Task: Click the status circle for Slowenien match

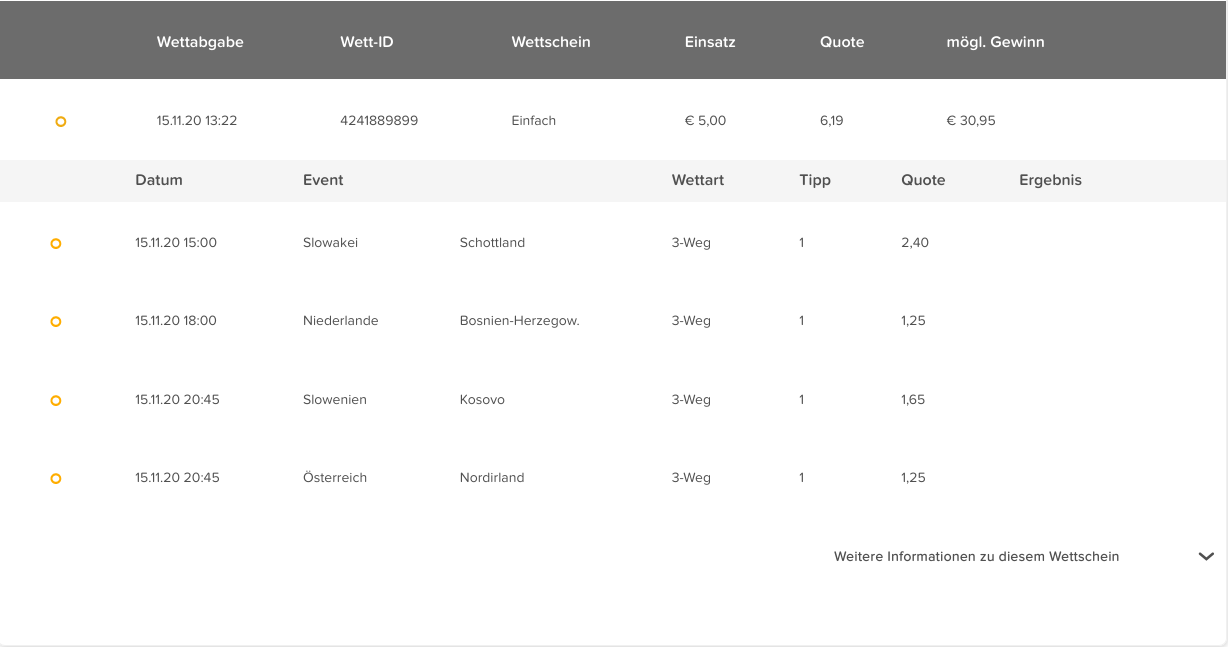Action: pyautogui.click(x=56, y=400)
